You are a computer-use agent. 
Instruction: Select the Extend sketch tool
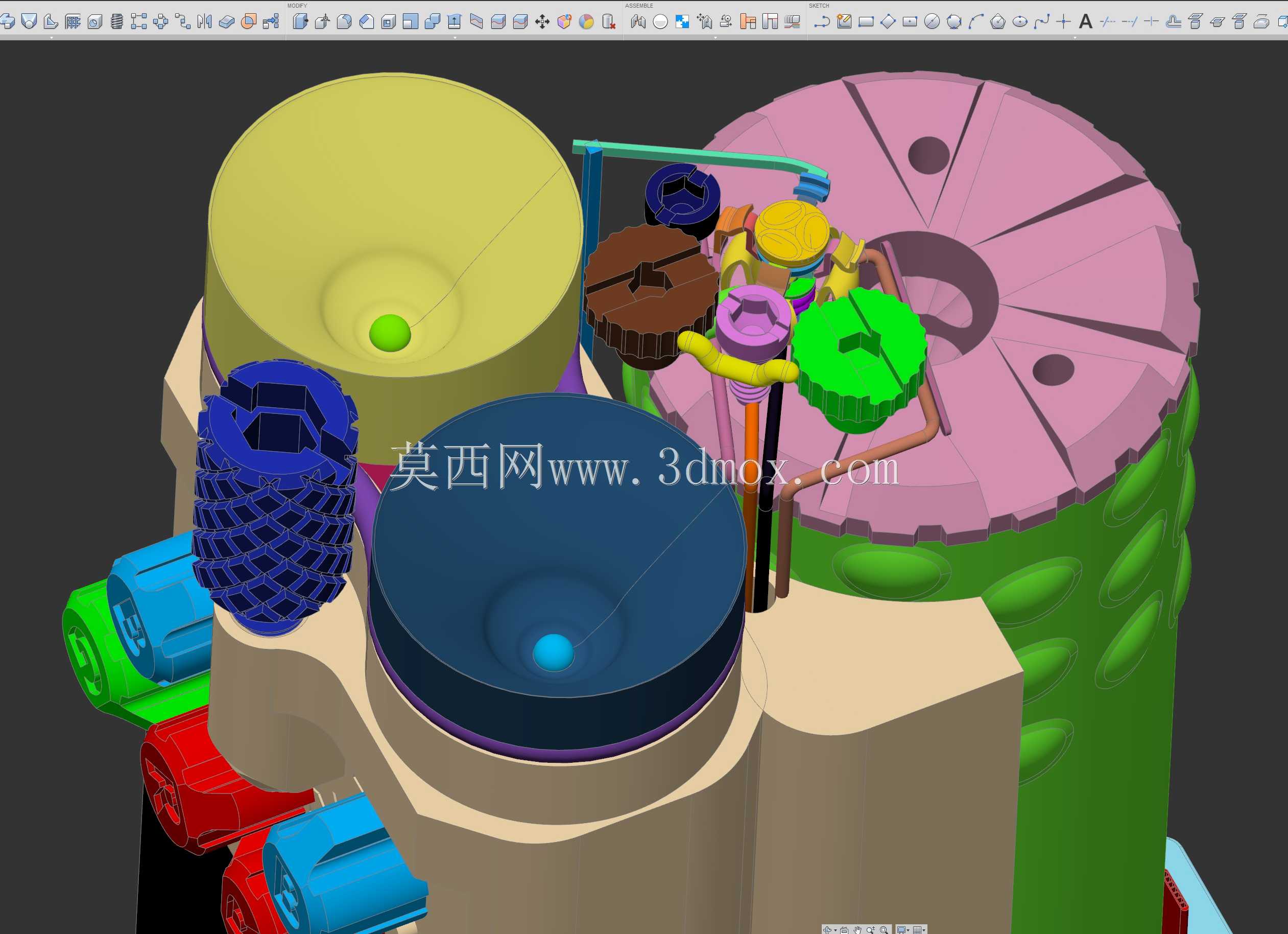click(x=1130, y=21)
